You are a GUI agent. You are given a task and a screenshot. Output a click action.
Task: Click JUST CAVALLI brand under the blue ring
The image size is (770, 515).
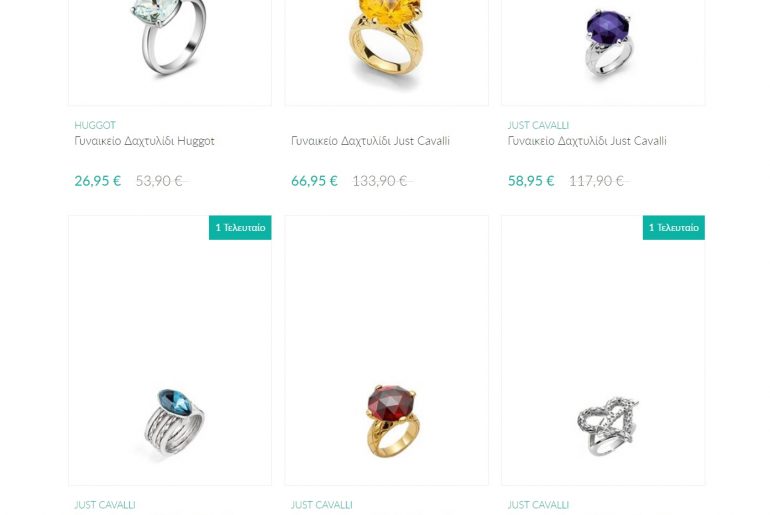pos(105,505)
